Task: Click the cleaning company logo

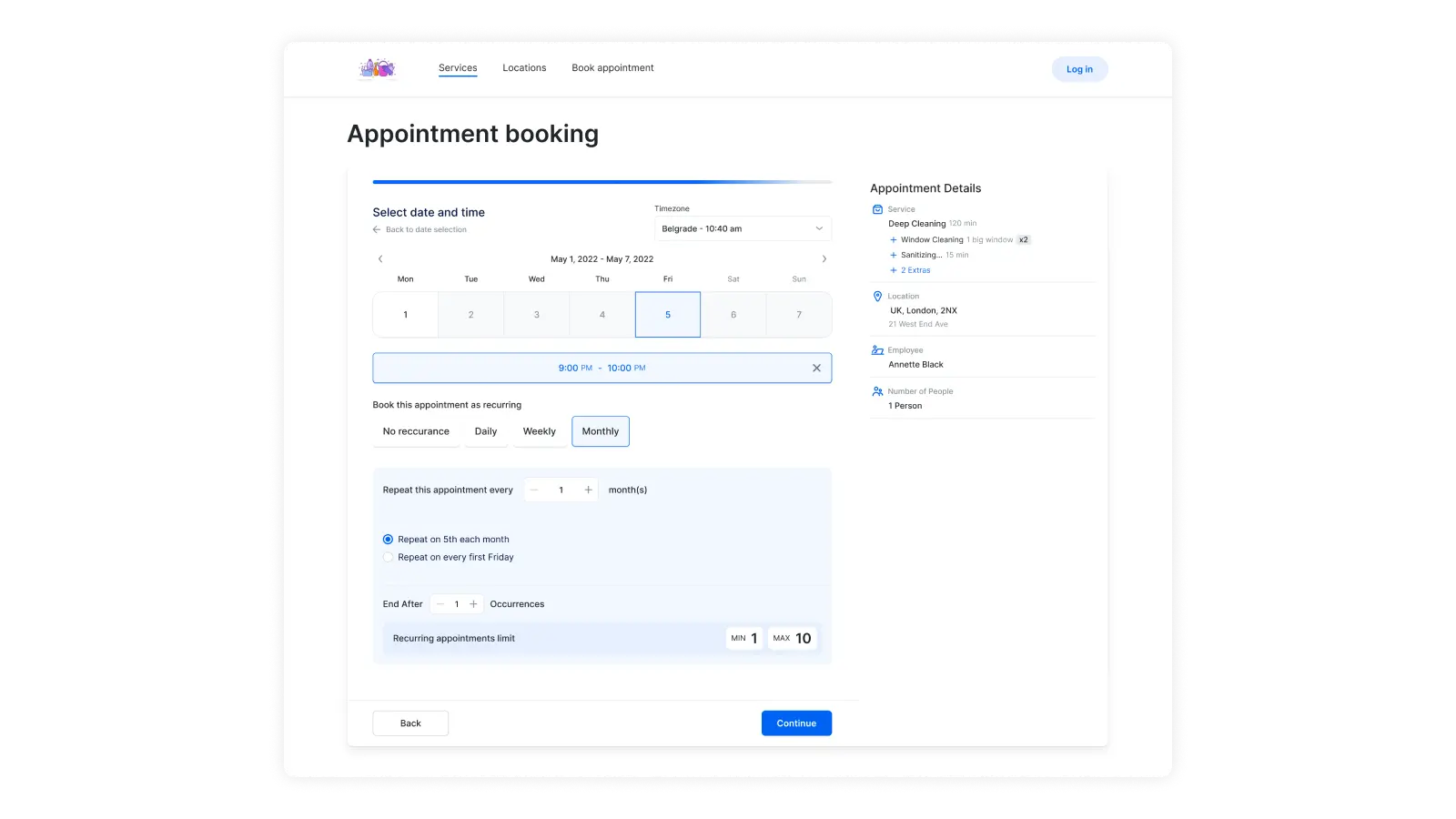Action: 378,68
